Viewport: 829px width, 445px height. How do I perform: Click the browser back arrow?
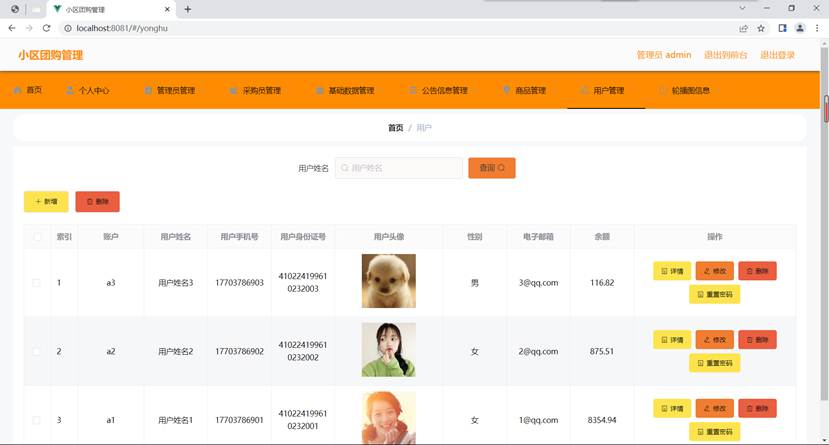tap(12, 28)
